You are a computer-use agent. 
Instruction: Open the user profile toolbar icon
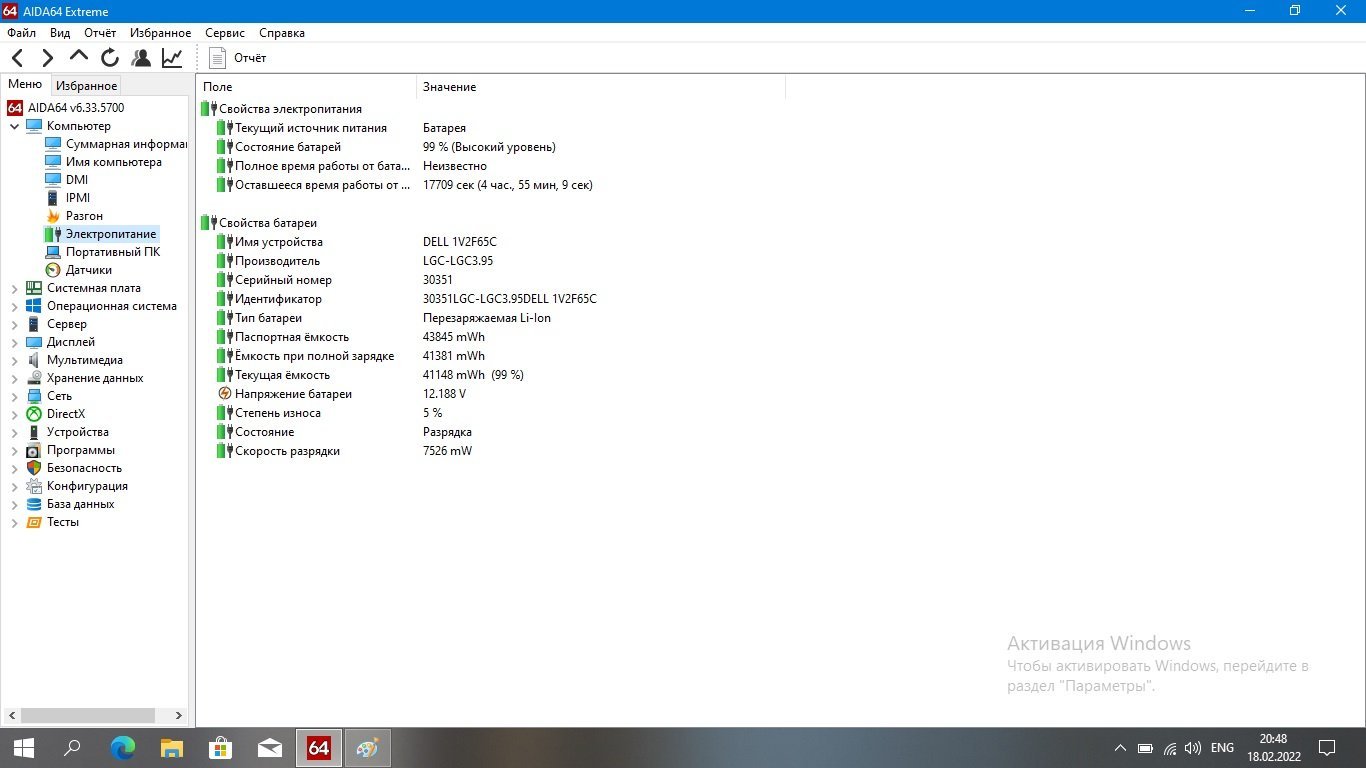141,58
